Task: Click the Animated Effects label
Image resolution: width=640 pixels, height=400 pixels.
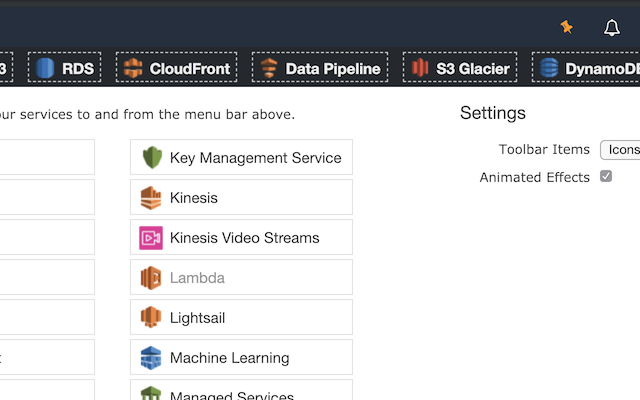Action: pyautogui.click(x=535, y=177)
